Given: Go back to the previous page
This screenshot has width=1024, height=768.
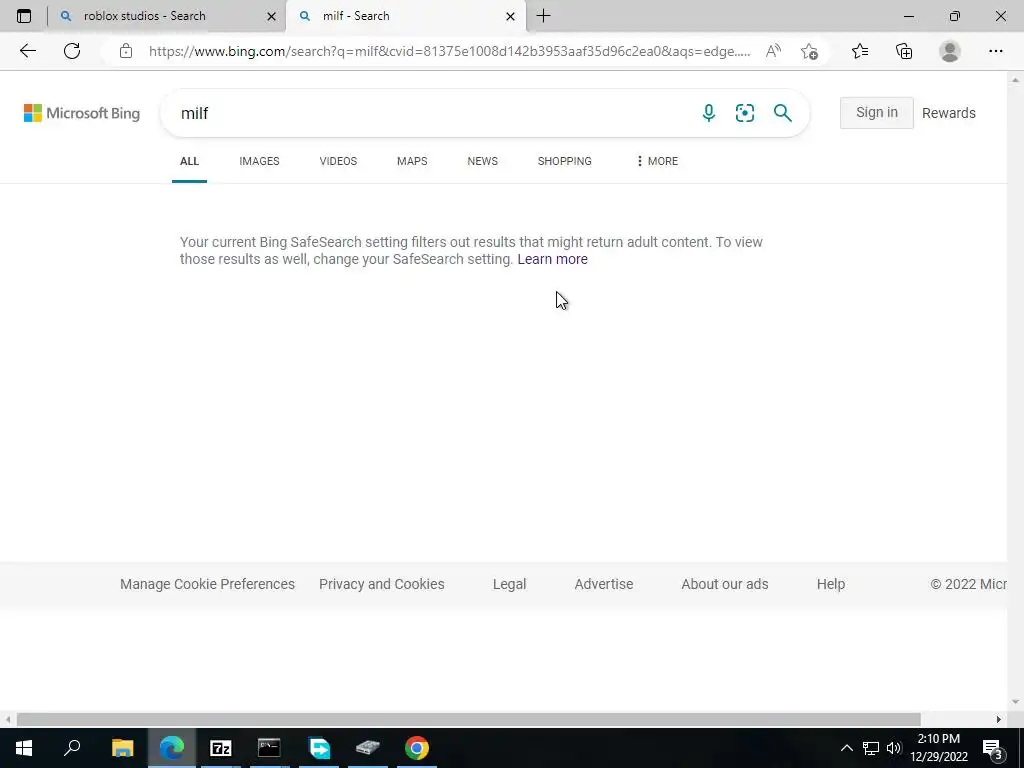Looking at the screenshot, I should click(27, 51).
